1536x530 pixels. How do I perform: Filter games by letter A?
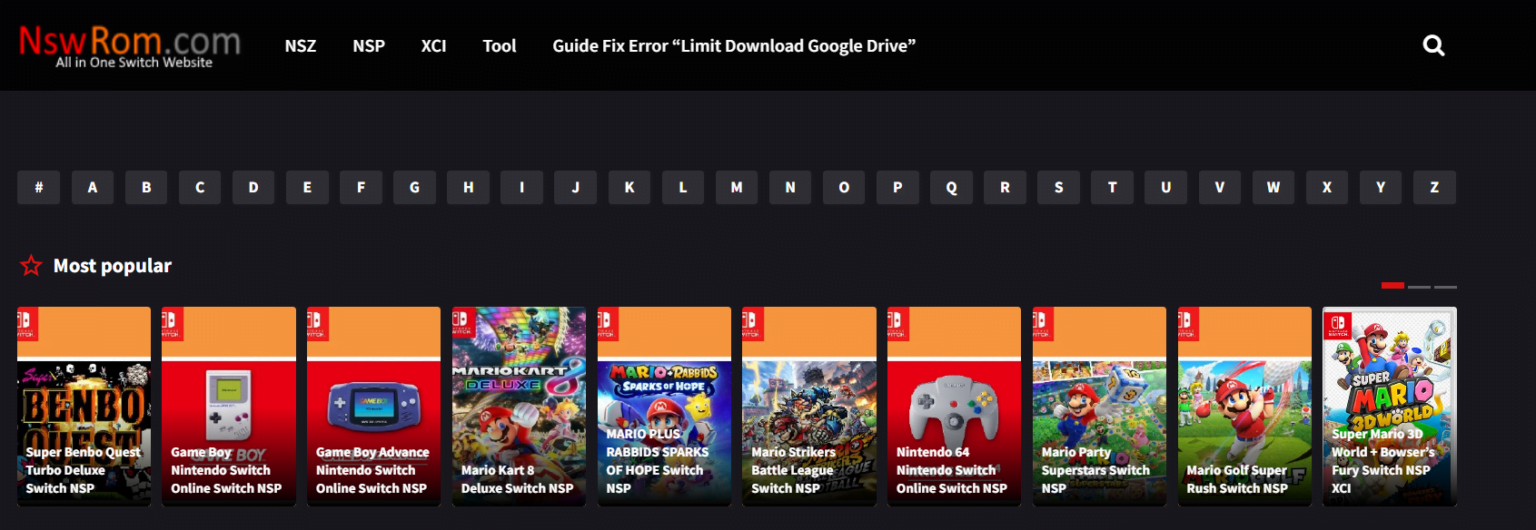click(x=92, y=187)
